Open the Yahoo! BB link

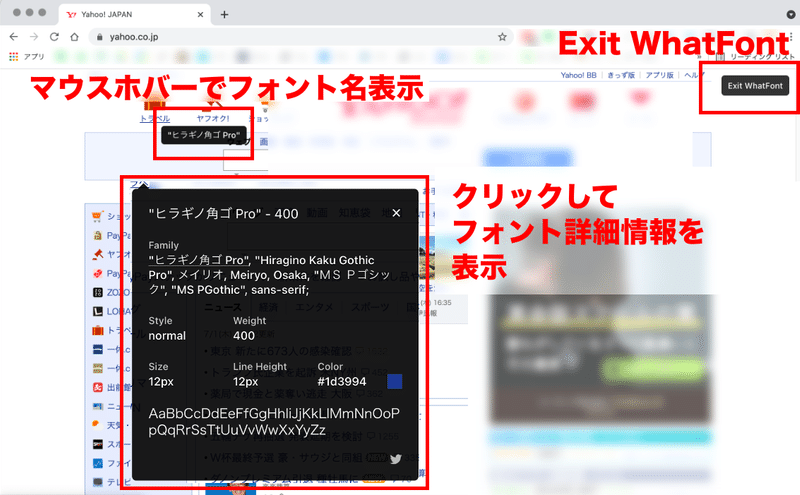point(579,75)
